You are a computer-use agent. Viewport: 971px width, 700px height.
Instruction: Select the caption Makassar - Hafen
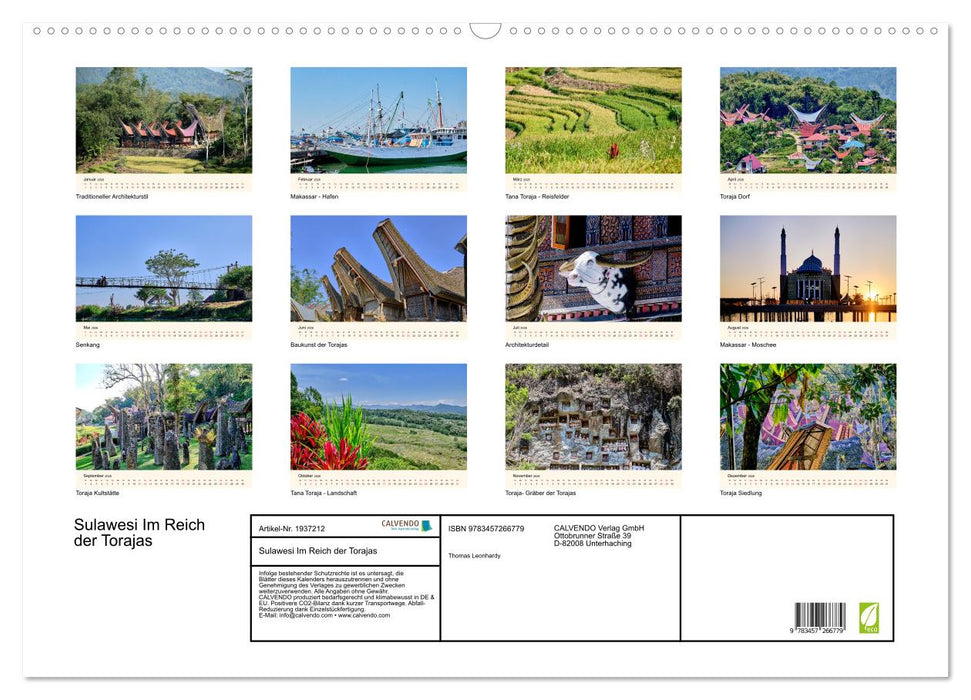312,196
